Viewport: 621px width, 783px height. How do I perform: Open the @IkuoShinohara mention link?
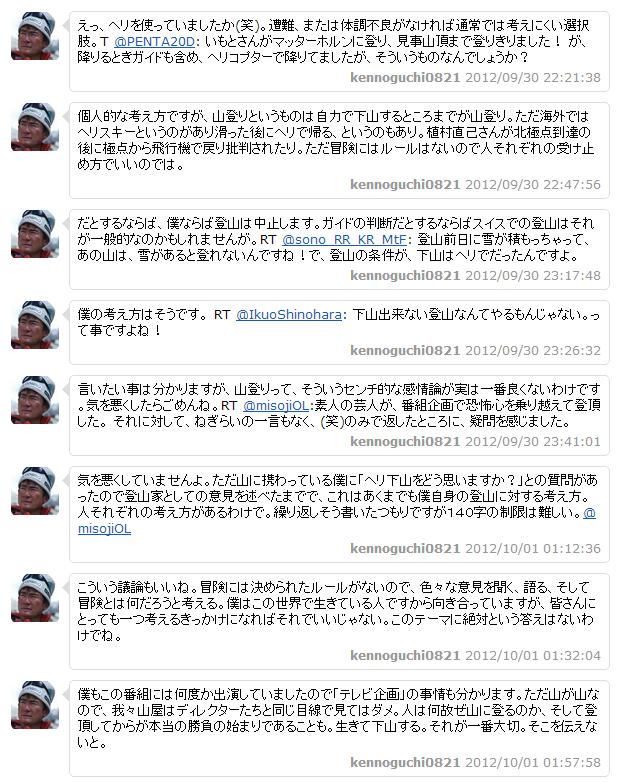tap(289, 315)
